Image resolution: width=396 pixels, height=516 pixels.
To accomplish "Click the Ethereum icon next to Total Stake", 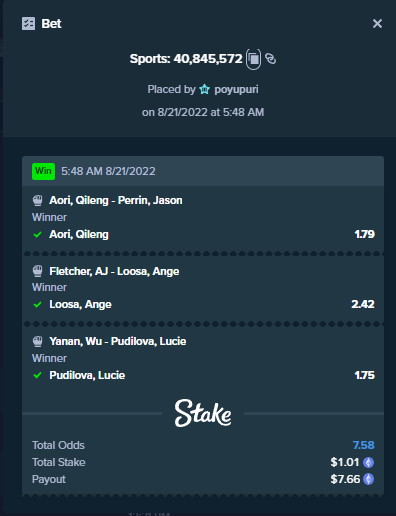I will click(368, 462).
